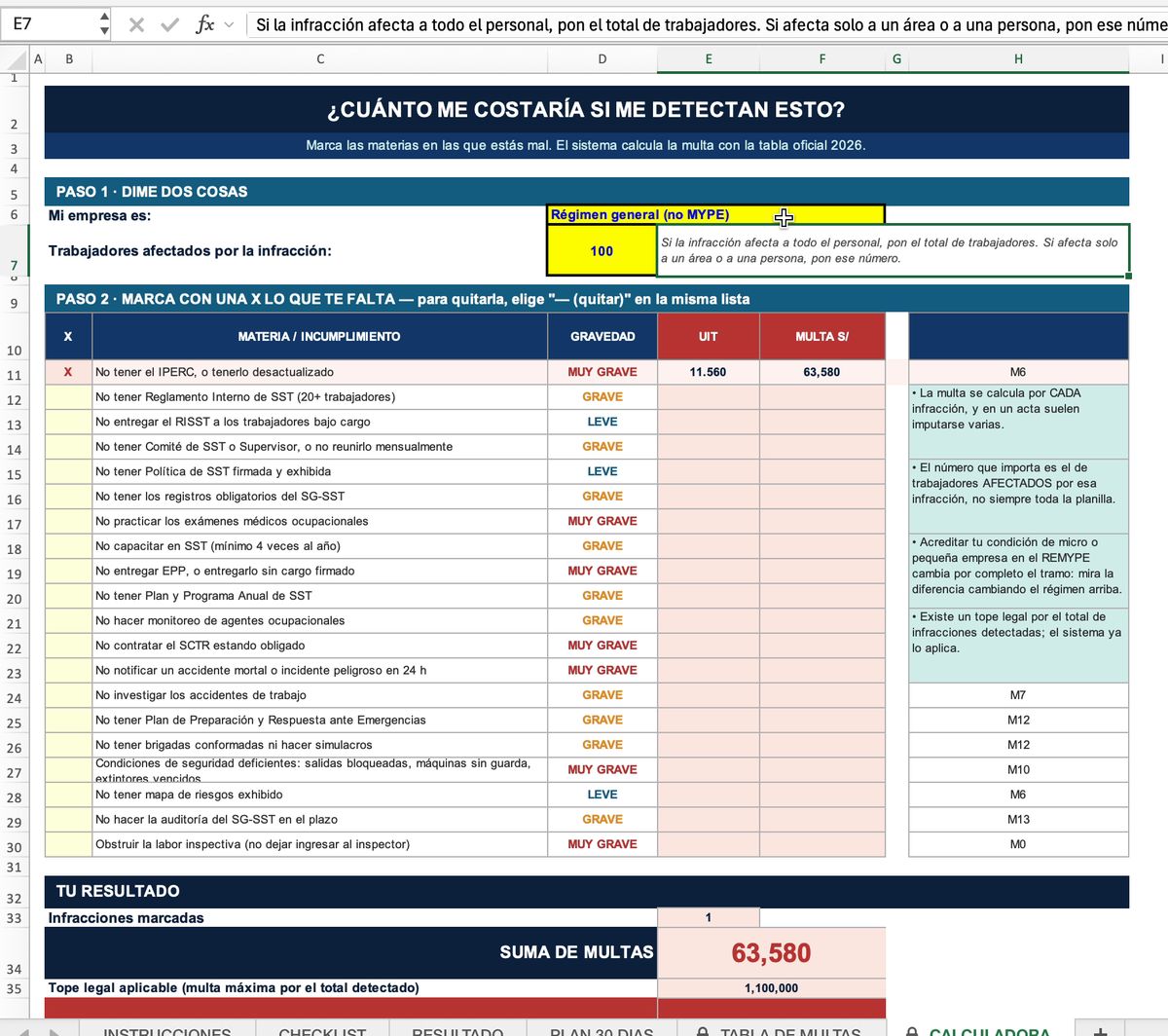Open the Insert Function fx button

(x=203, y=24)
